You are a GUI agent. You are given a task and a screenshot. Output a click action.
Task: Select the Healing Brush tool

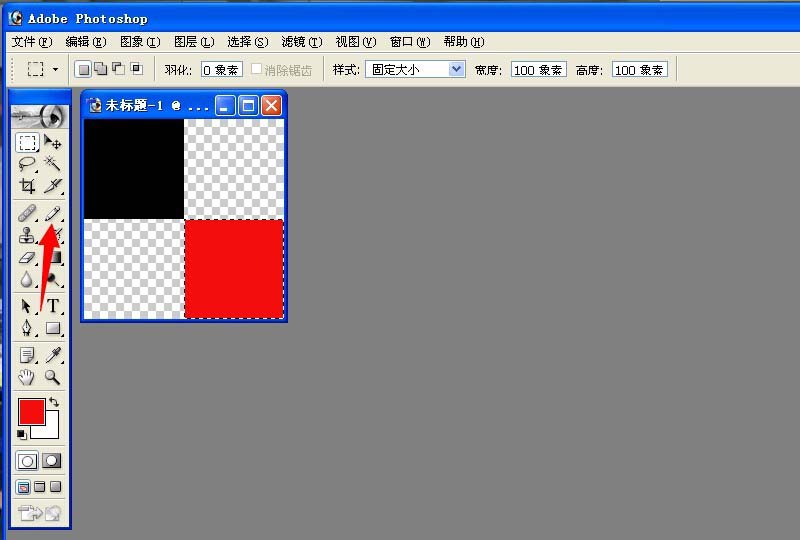click(27, 213)
